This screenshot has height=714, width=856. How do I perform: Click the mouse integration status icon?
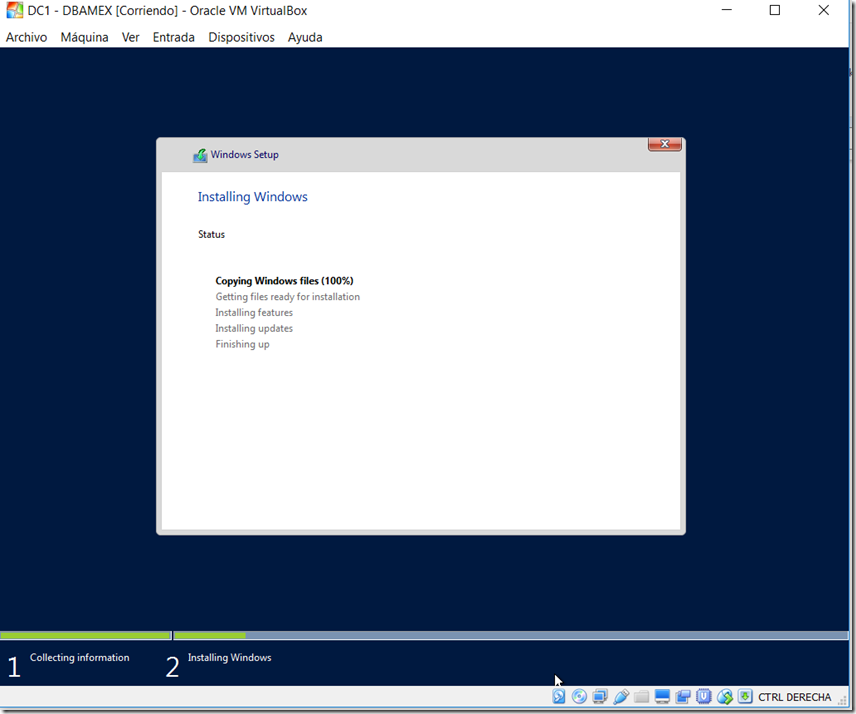[724, 697]
